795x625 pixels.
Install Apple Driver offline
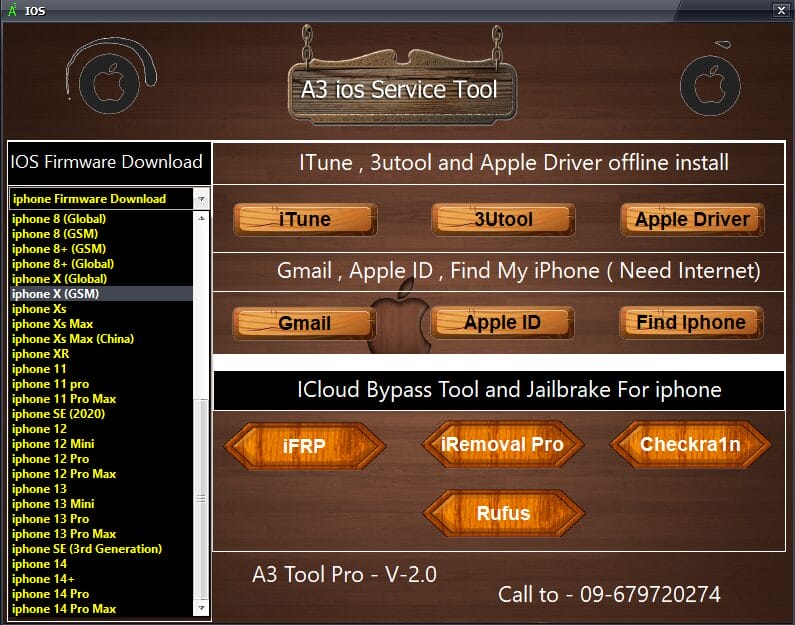[x=692, y=219]
